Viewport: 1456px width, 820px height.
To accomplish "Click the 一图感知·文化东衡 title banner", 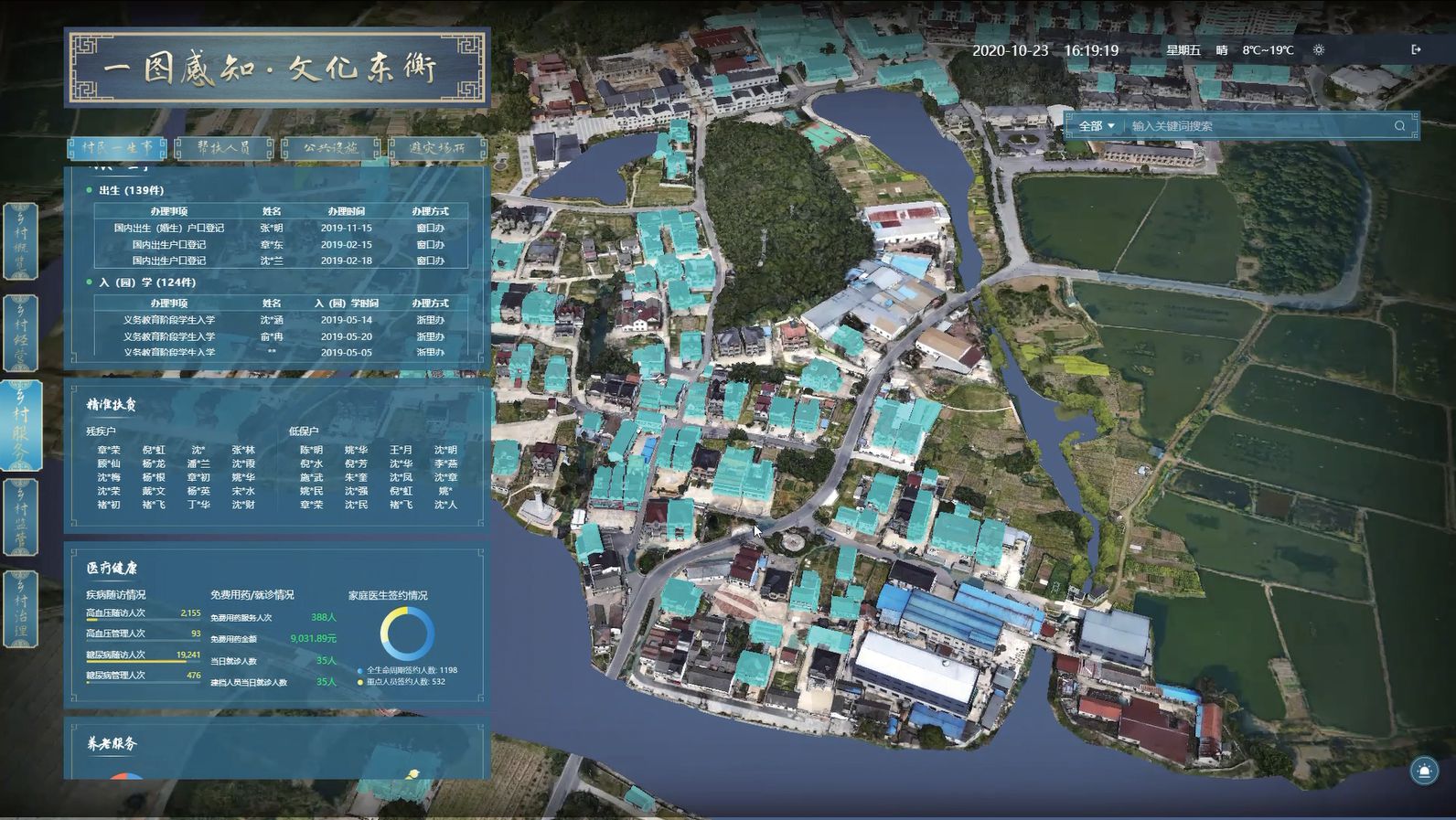I will [x=276, y=68].
